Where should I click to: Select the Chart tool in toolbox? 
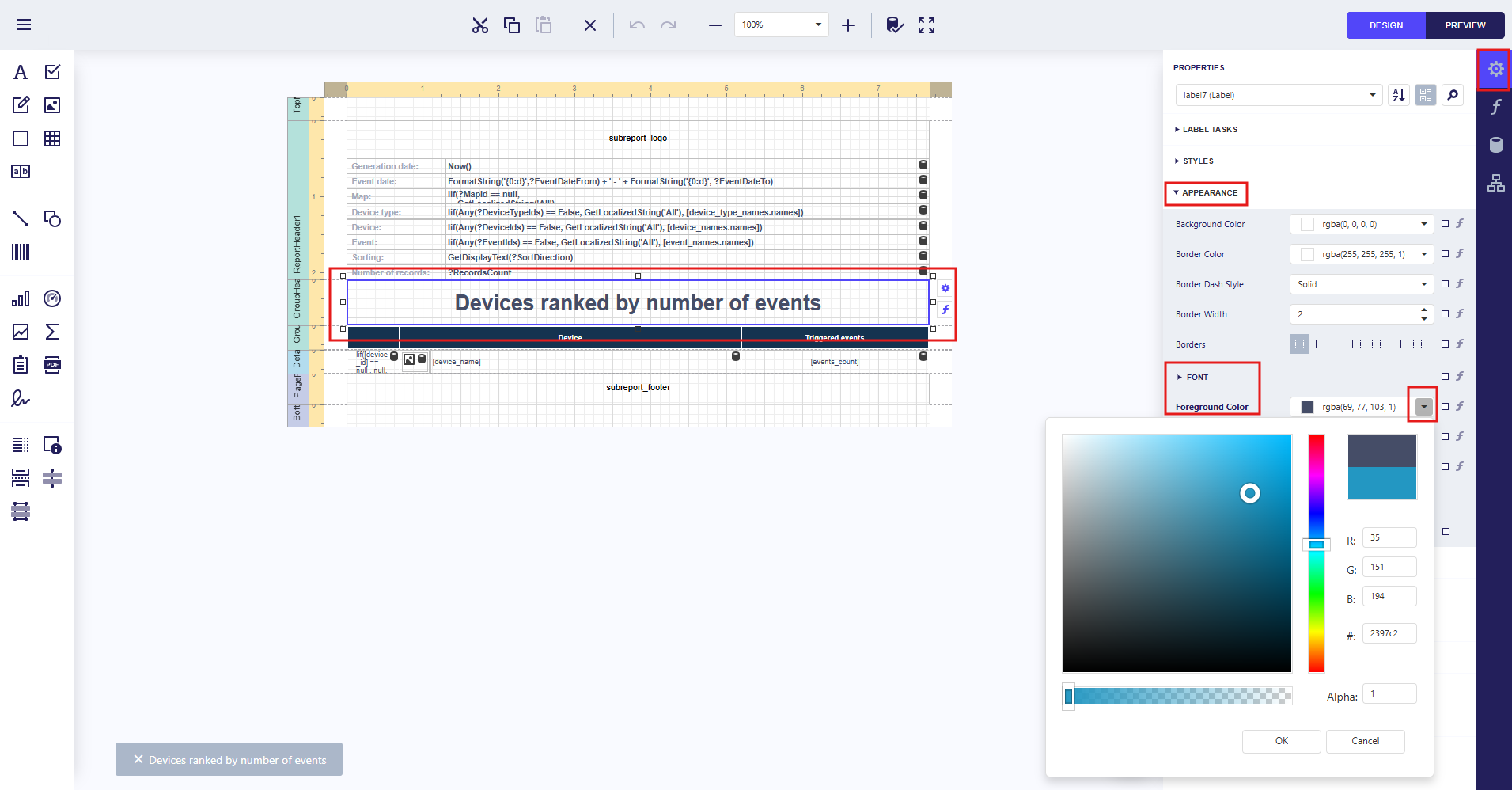(x=21, y=298)
